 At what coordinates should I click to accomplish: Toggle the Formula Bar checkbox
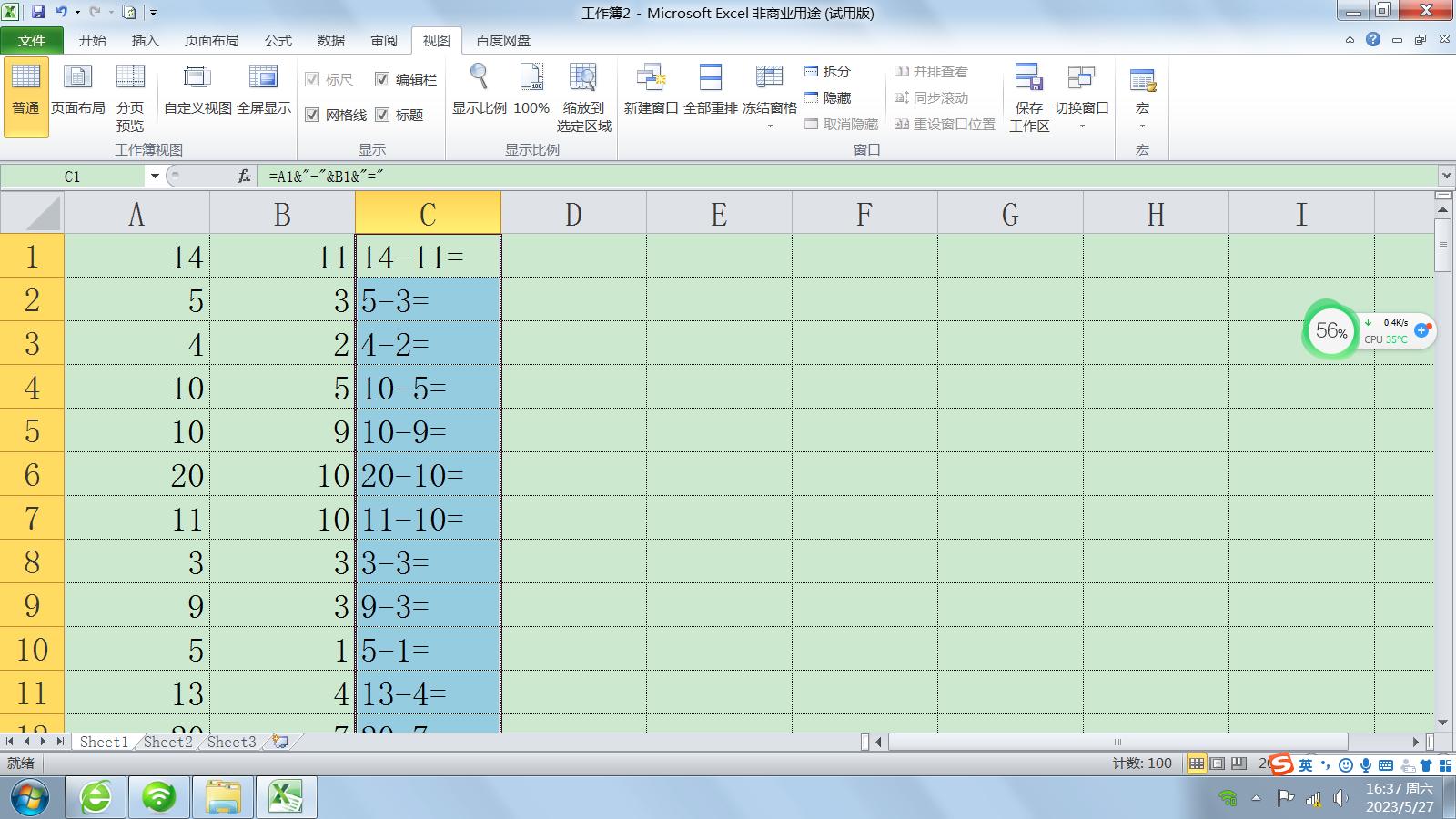pos(382,79)
